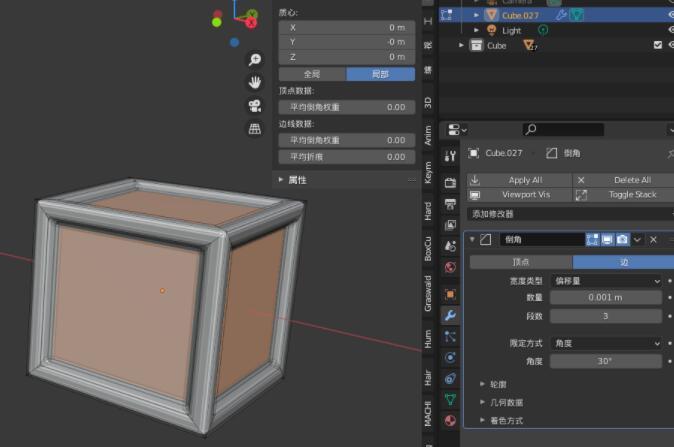Image resolution: width=674 pixels, height=447 pixels.
Task: Hide the Light object with eye icon
Action: tap(671, 30)
